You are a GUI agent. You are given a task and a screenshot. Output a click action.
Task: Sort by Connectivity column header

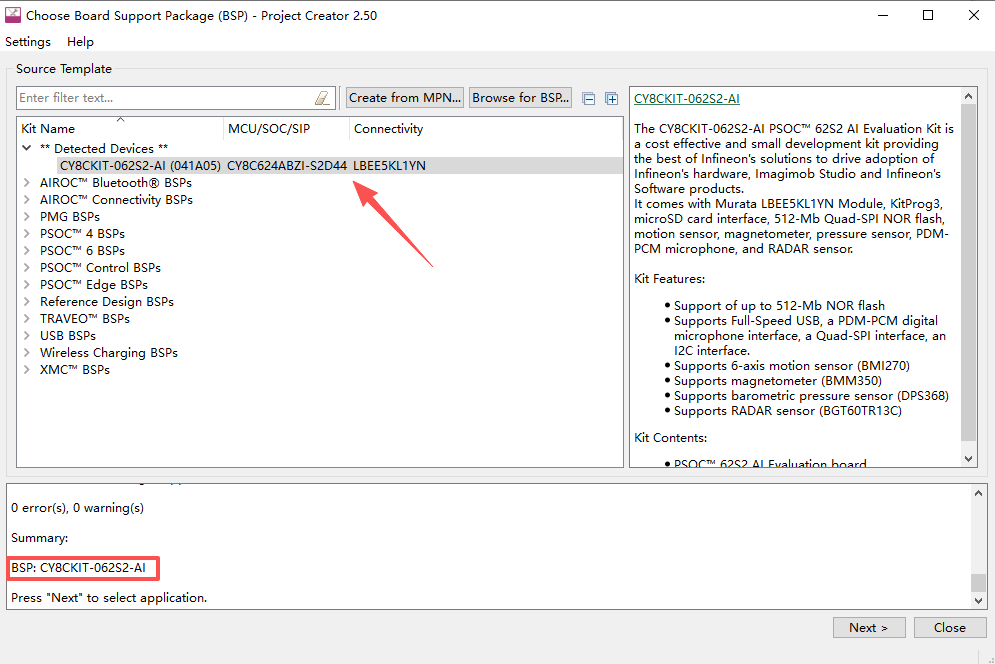388,128
